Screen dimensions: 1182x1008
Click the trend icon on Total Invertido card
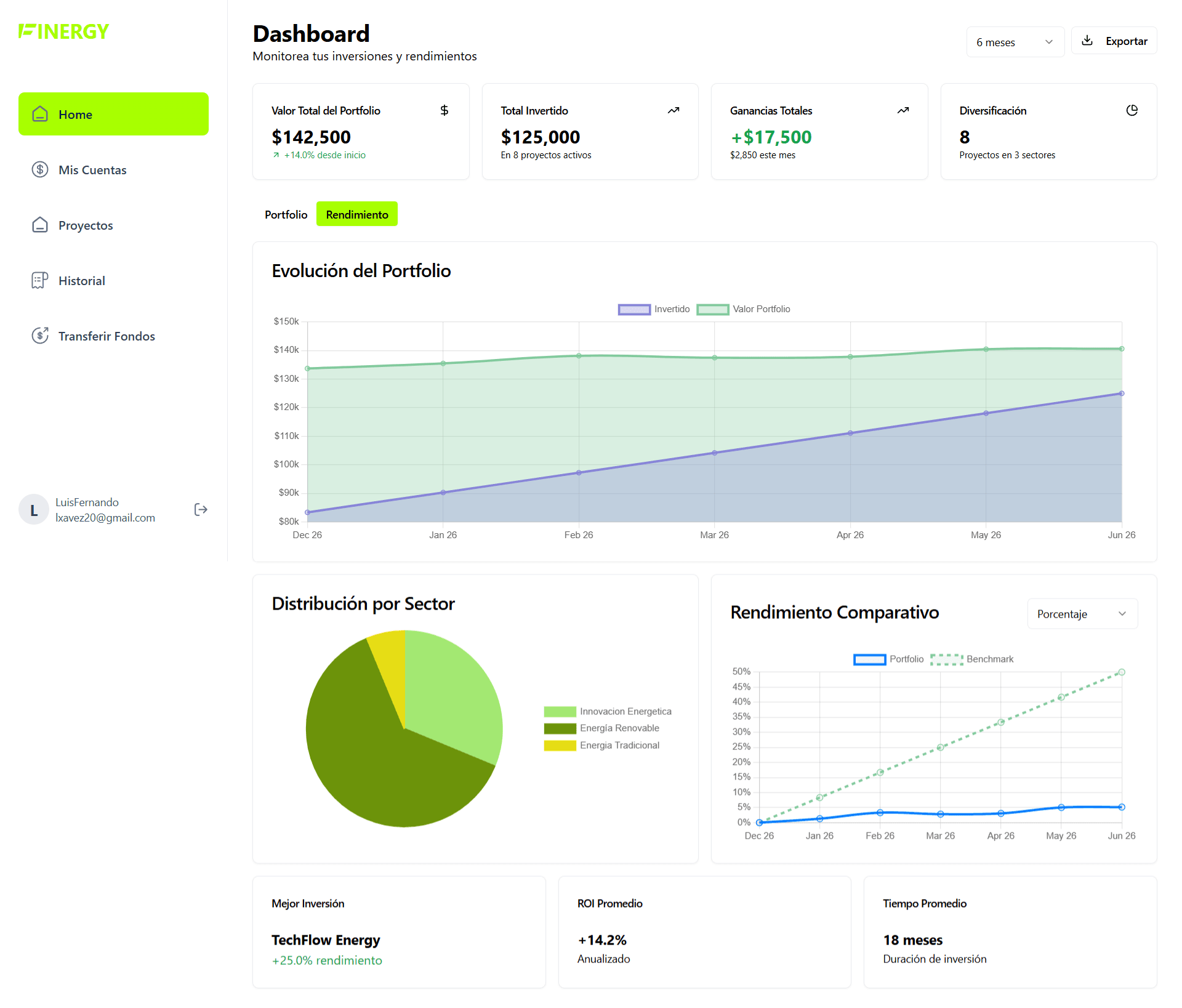(x=673, y=110)
